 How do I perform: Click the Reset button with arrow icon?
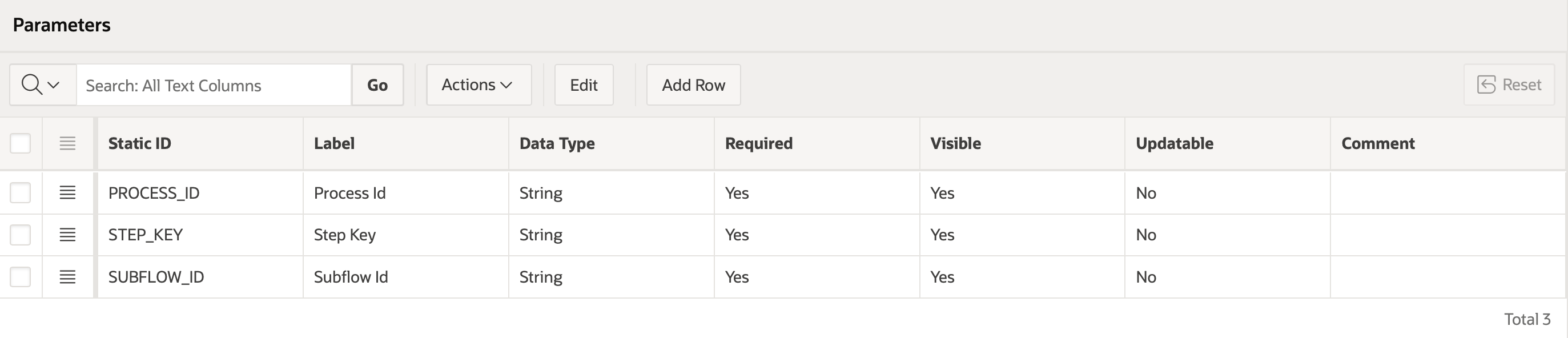[1509, 84]
